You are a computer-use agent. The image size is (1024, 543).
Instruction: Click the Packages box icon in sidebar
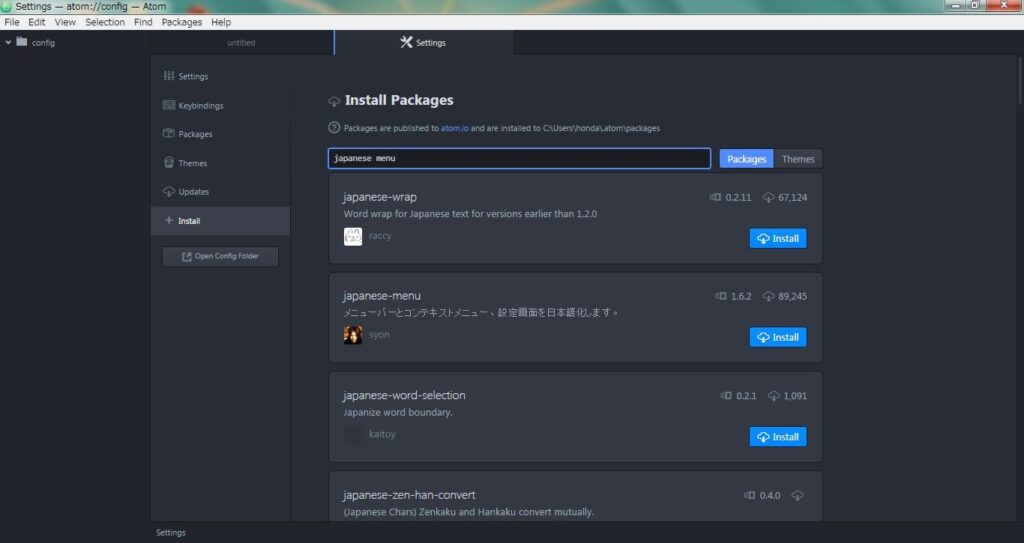coord(168,133)
